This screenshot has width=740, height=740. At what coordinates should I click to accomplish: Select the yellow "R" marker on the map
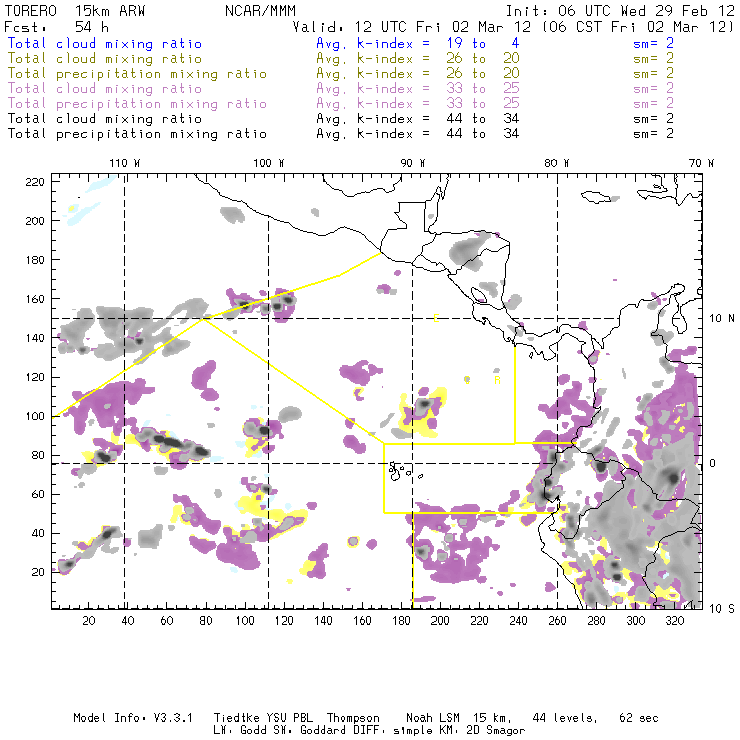pyautogui.click(x=497, y=380)
